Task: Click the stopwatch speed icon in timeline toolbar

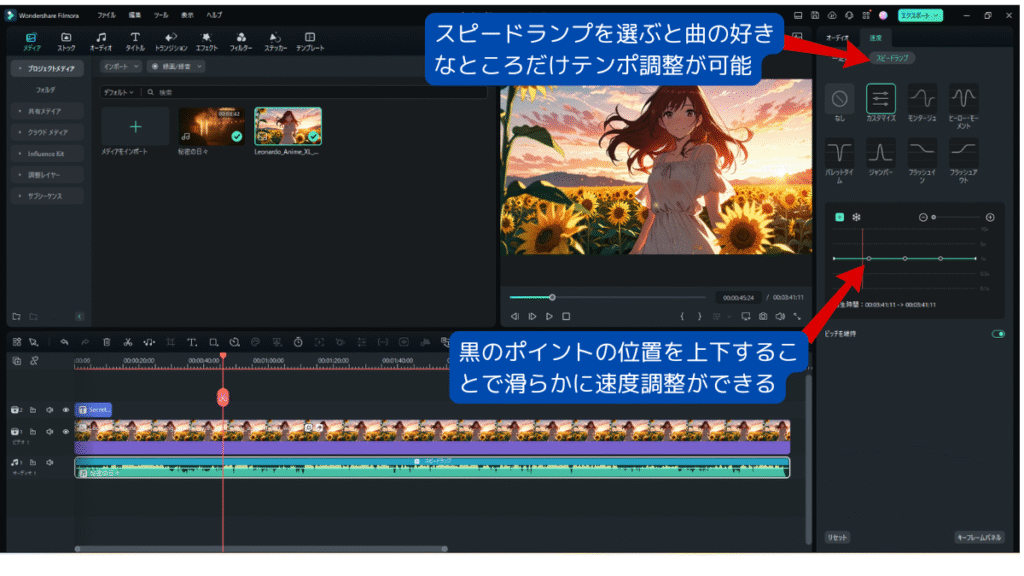Action: 298,342
